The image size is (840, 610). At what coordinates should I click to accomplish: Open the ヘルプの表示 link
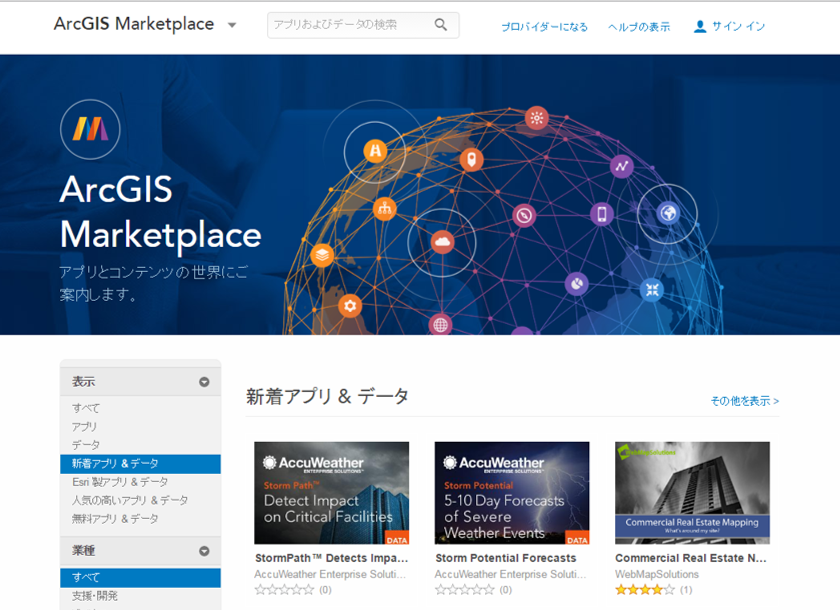[639, 27]
